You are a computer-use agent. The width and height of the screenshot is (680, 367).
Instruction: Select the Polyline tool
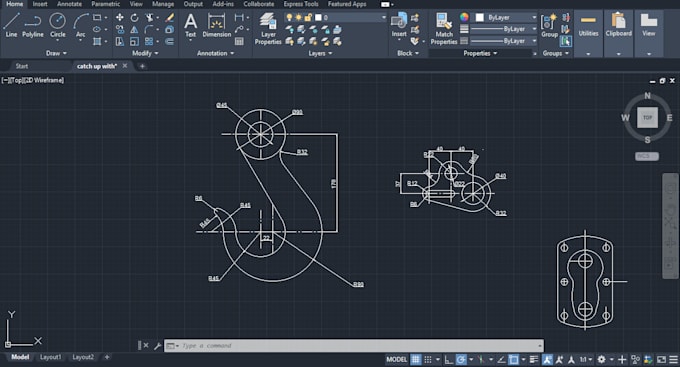[33, 25]
